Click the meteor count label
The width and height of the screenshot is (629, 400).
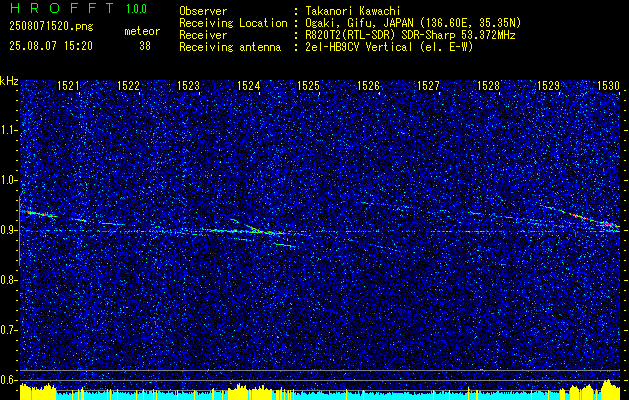[x=142, y=31]
